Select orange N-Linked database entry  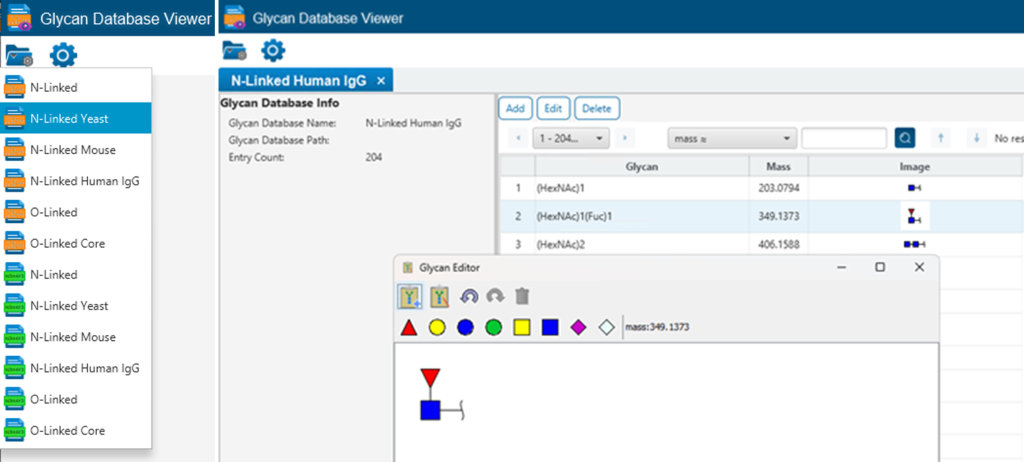(76, 88)
